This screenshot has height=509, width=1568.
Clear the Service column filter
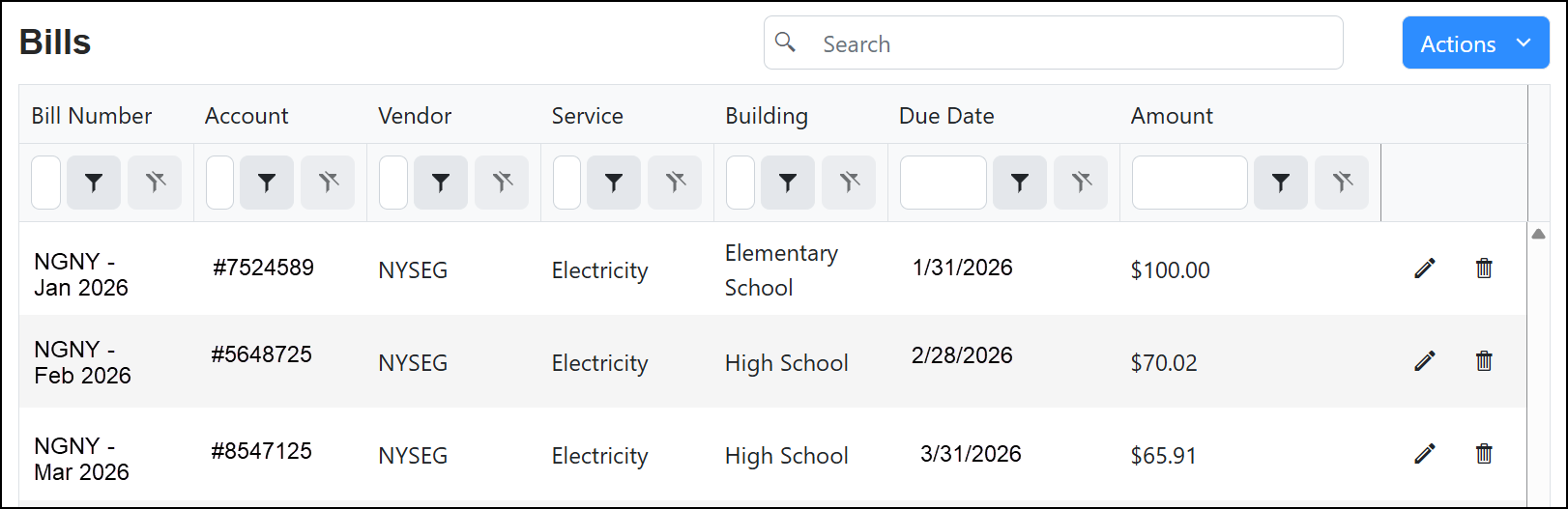pyautogui.click(x=675, y=183)
